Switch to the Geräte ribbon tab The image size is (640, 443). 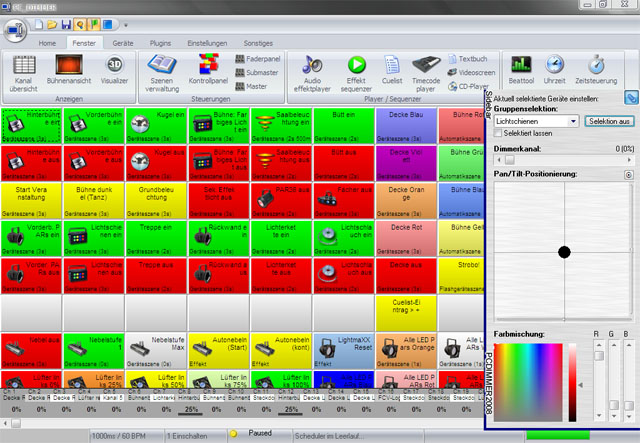point(123,44)
